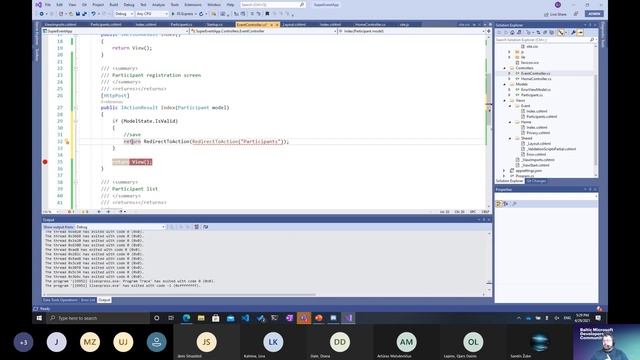Select HomeController.cs in Solution Explorer
640x360 pixels.
[536, 79]
